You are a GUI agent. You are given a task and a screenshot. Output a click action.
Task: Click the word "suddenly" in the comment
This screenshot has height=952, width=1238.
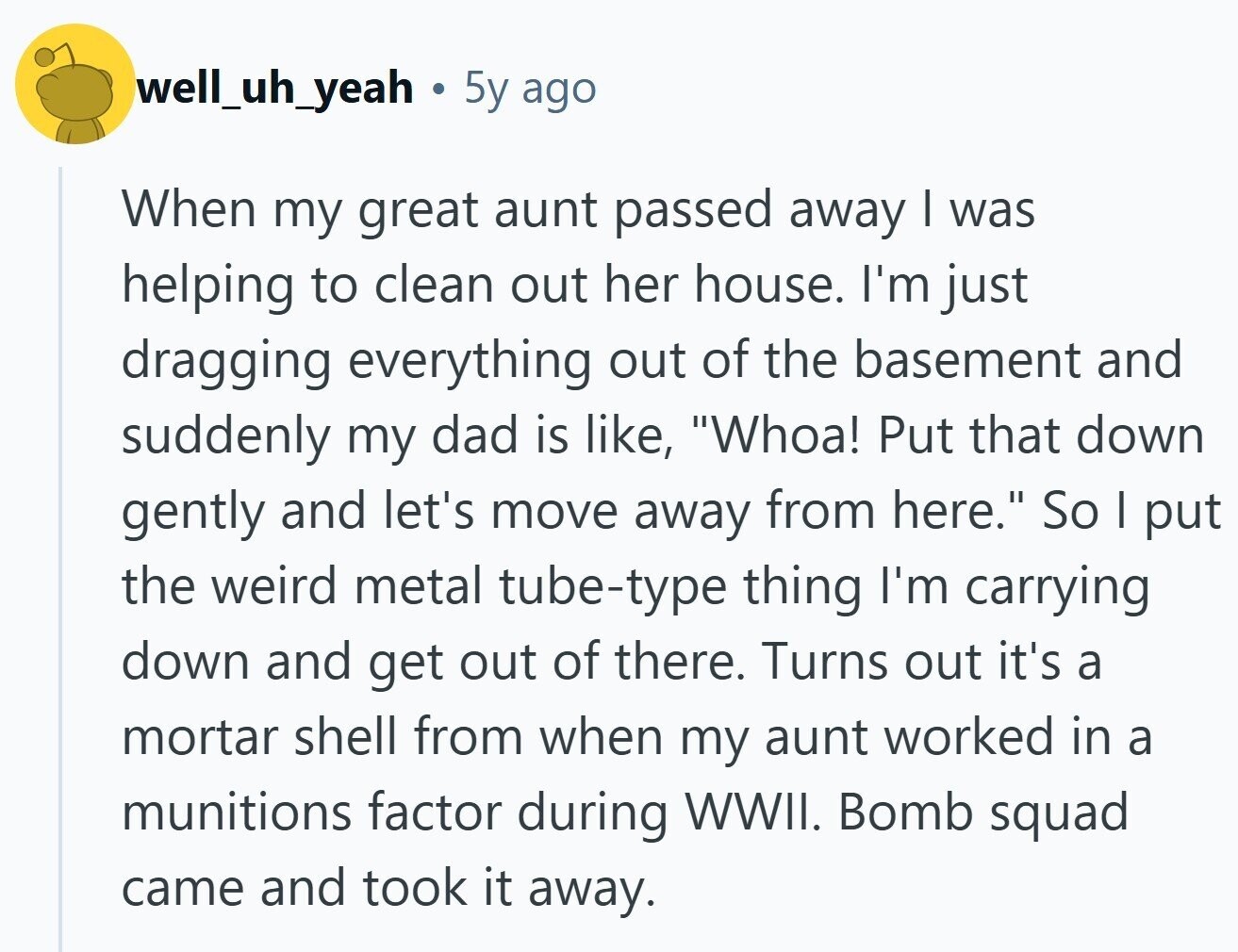coord(223,435)
